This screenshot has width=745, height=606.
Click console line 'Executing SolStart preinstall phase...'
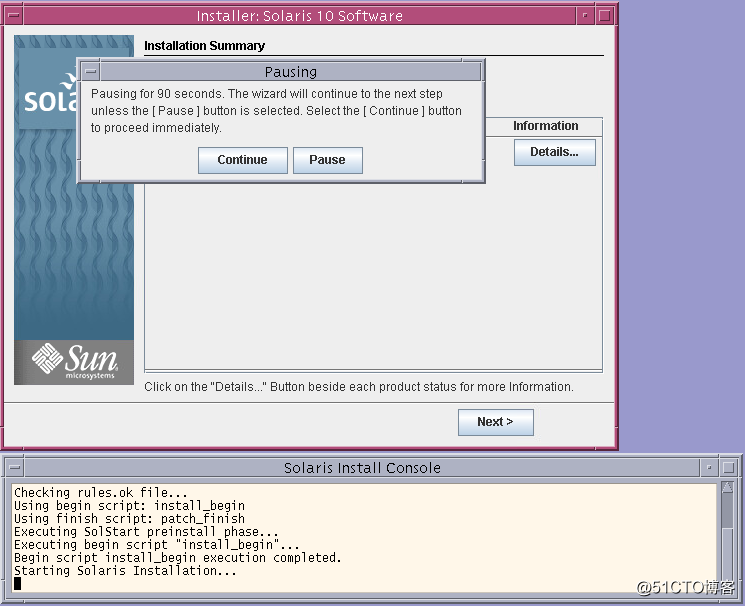[x=146, y=531]
